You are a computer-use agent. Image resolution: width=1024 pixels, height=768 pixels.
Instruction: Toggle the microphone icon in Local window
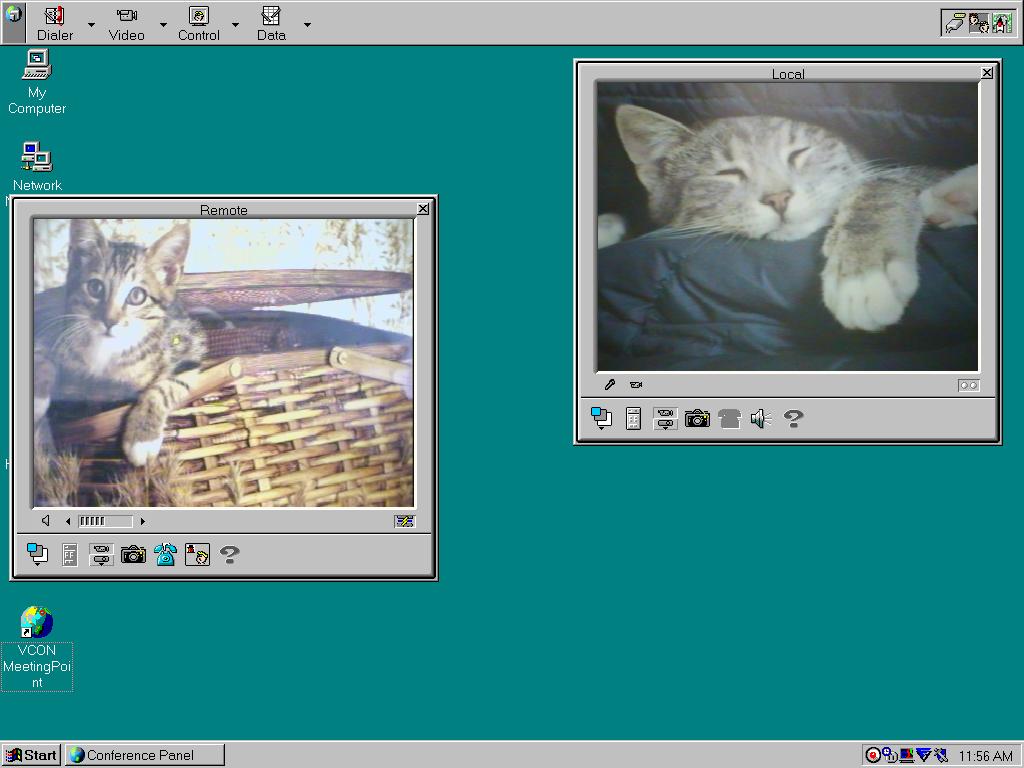tap(610, 385)
